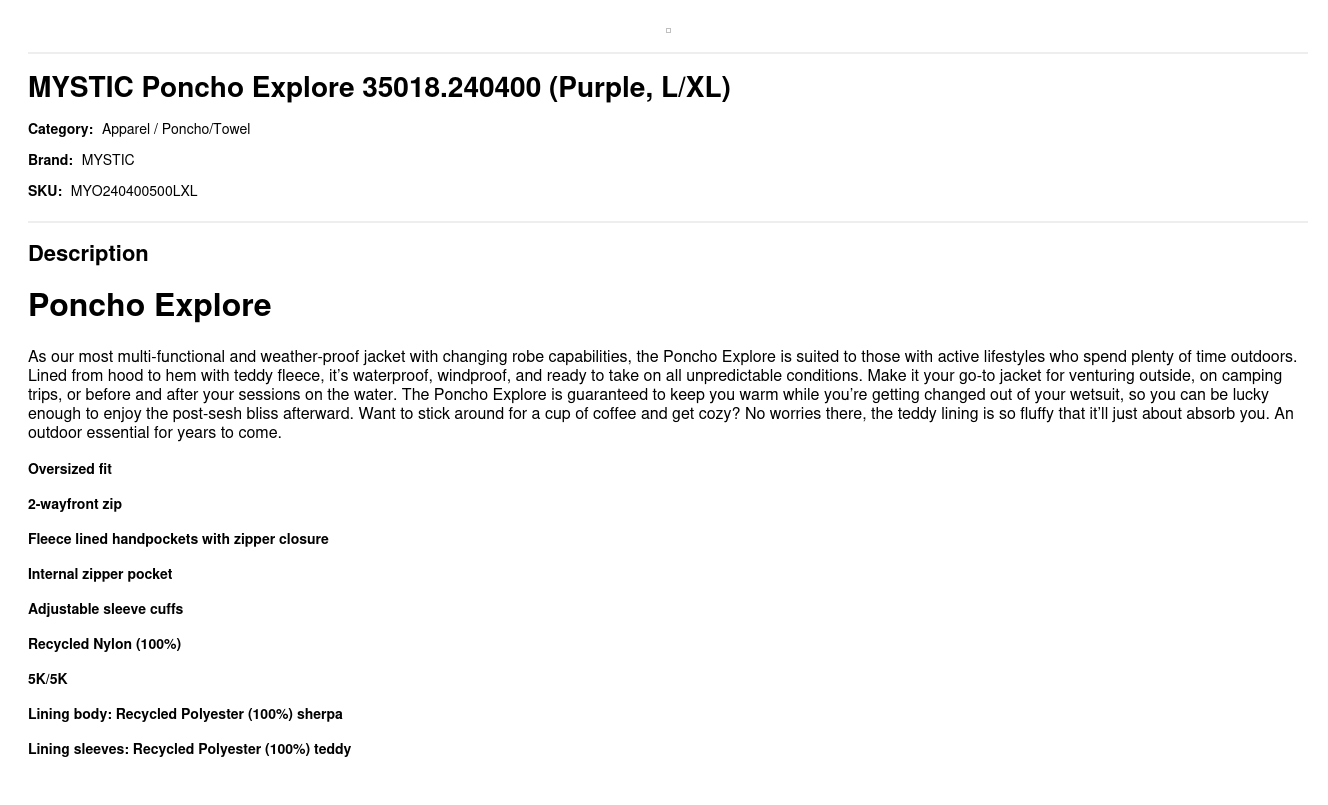Click the large Poncho Explore heading
Viewport: 1328px width, 805px height.
pyautogui.click(x=150, y=305)
